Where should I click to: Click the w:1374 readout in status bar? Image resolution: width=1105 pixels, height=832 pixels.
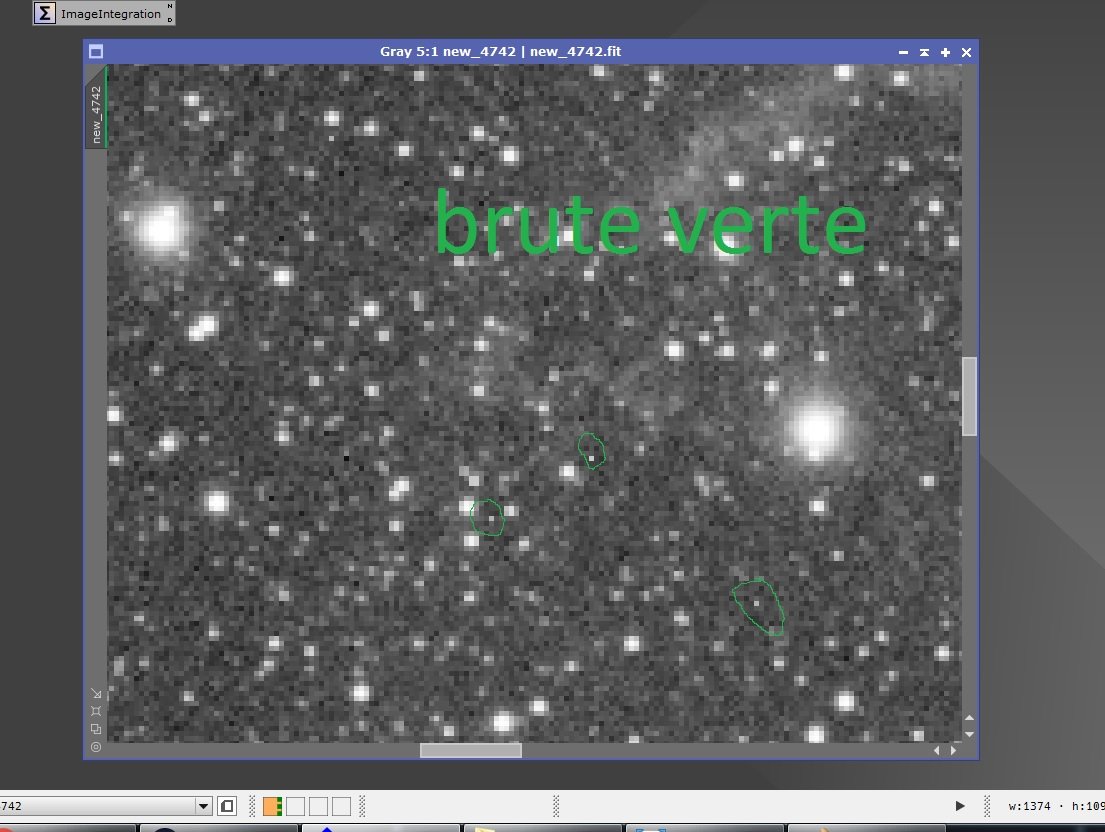pyautogui.click(x=1029, y=806)
